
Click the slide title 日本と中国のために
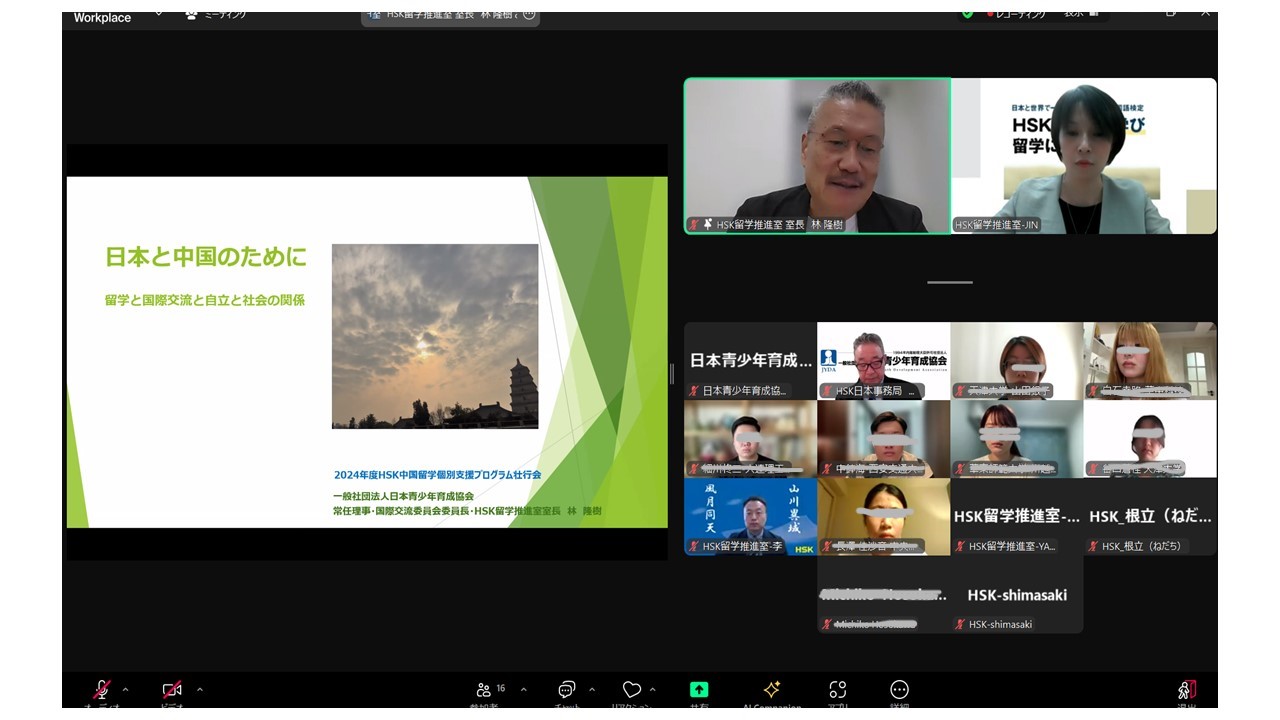pyautogui.click(x=207, y=257)
